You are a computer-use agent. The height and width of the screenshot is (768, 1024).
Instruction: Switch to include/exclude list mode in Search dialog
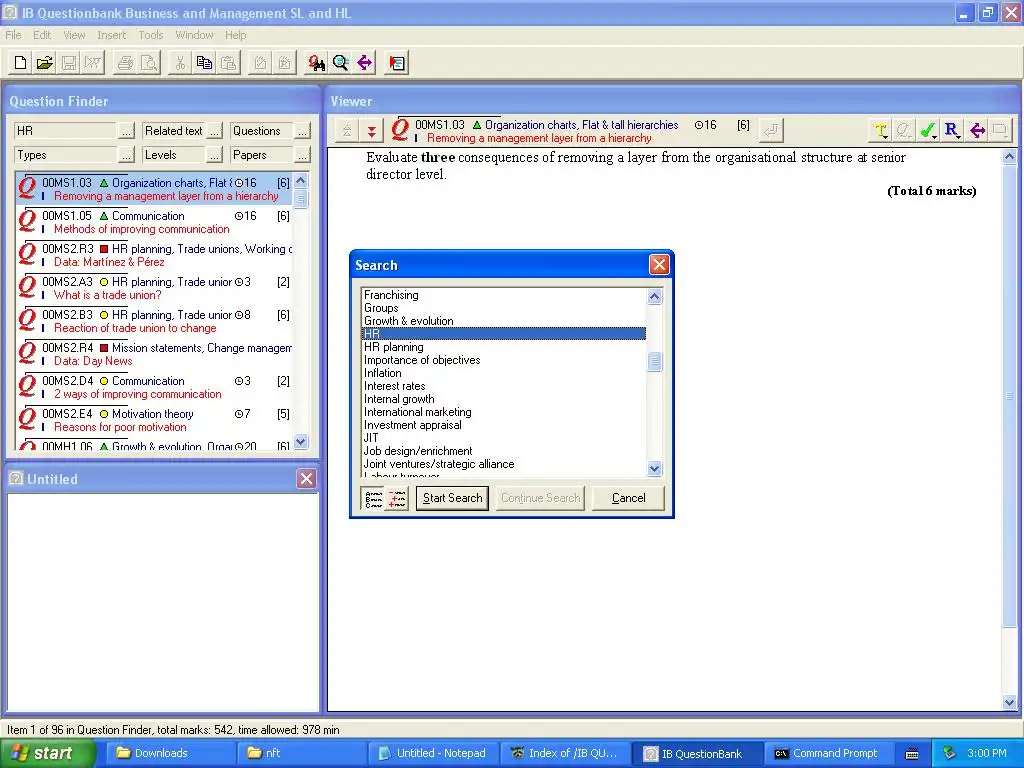point(396,499)
